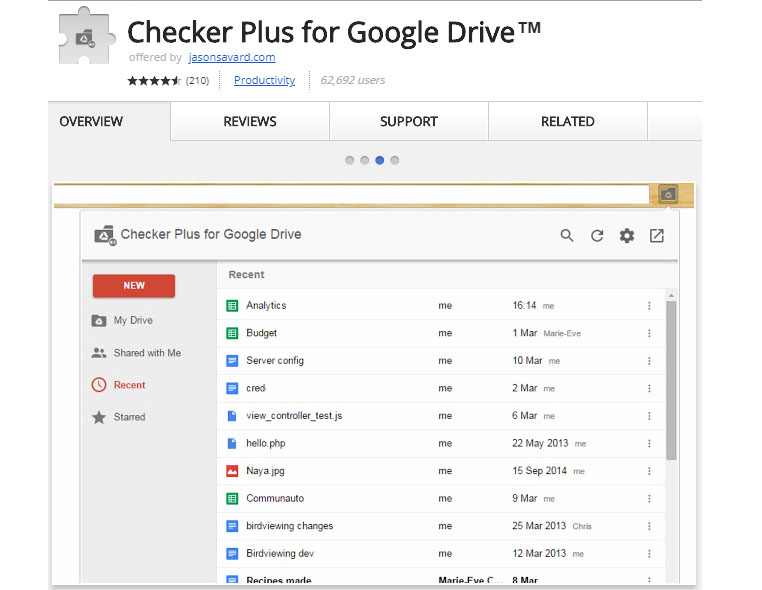Open more options for Budget row
This screenshot has width=762, height=590.
[x=649, y=333]
